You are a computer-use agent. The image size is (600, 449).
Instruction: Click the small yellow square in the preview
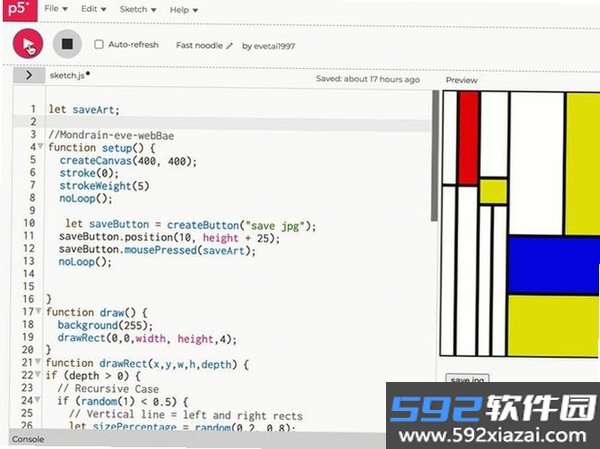pyautogui.click(x=493, y=191)
